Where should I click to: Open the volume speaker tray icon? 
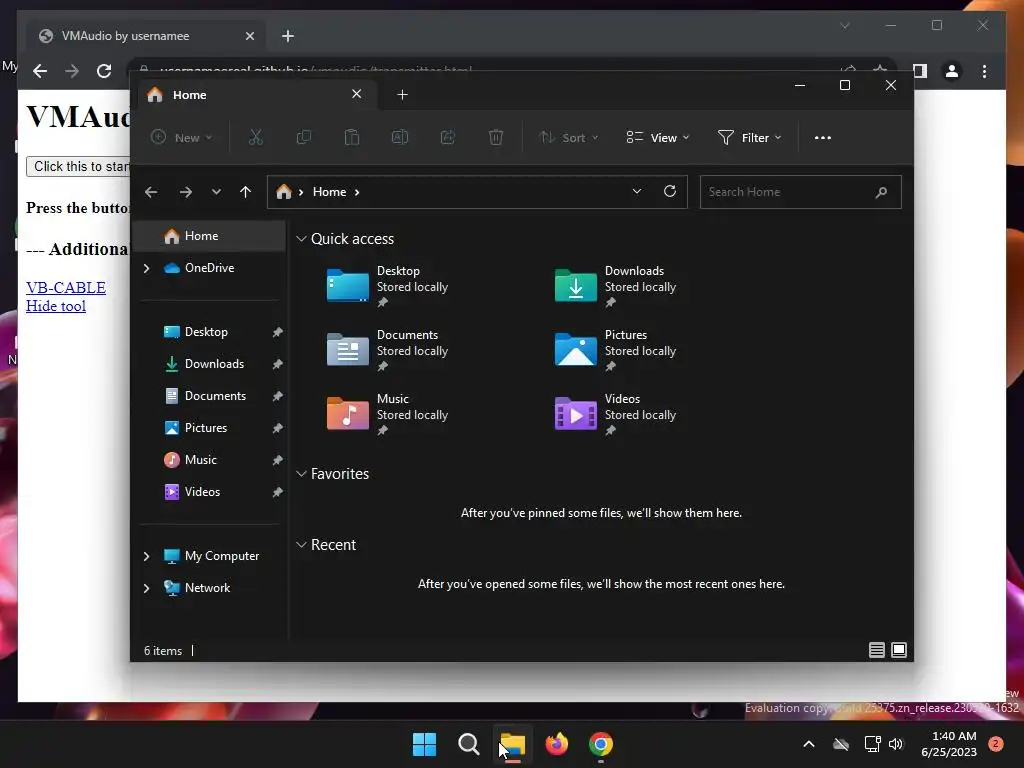(x=896, y=744)
